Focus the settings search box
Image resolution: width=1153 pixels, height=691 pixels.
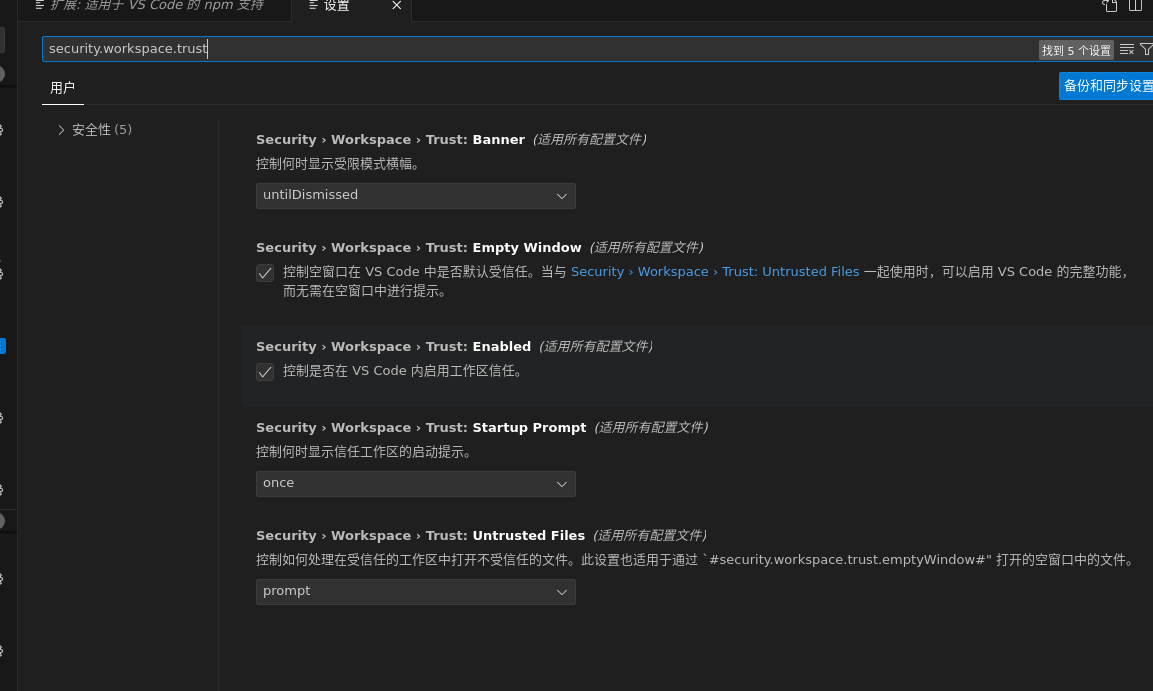(540, 49)
